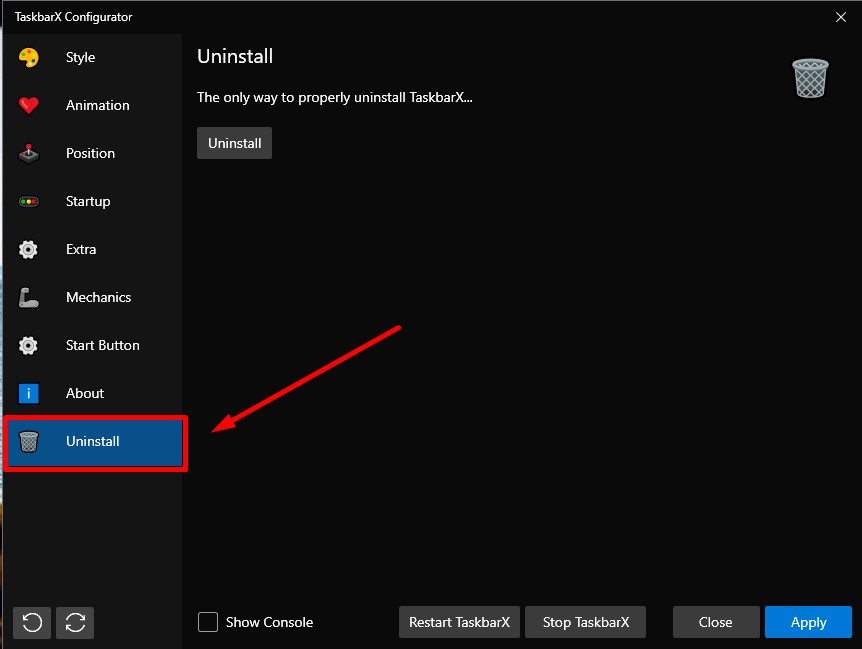The image size is (862, 649).
Task: Click the circular refresh arrows icon
Action: pyautogui.click(x=75, y=622)
